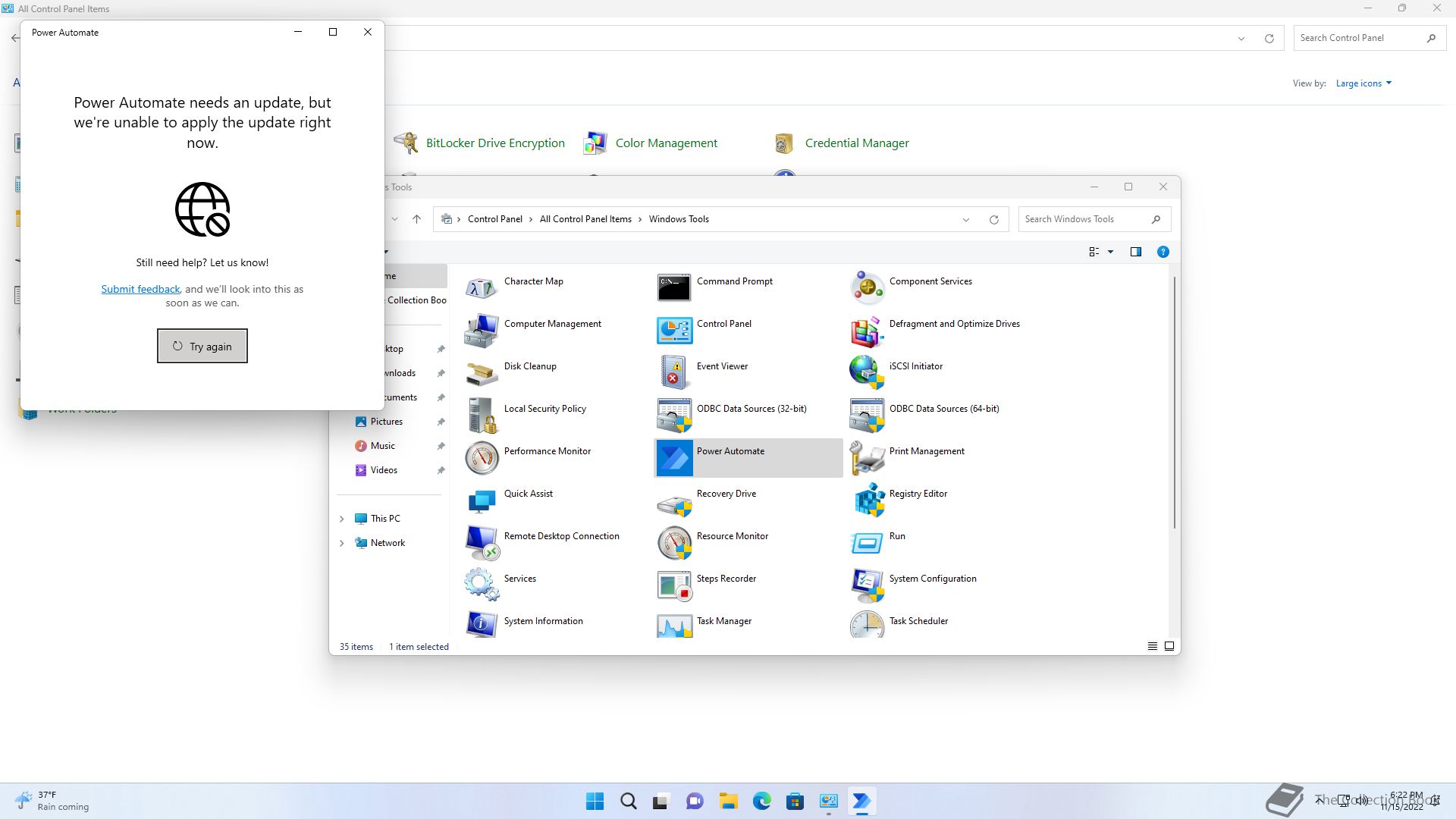This screenshot has width=1456, height=819.
Task: Toggle the preview pane button
Action: point(1135,252)
